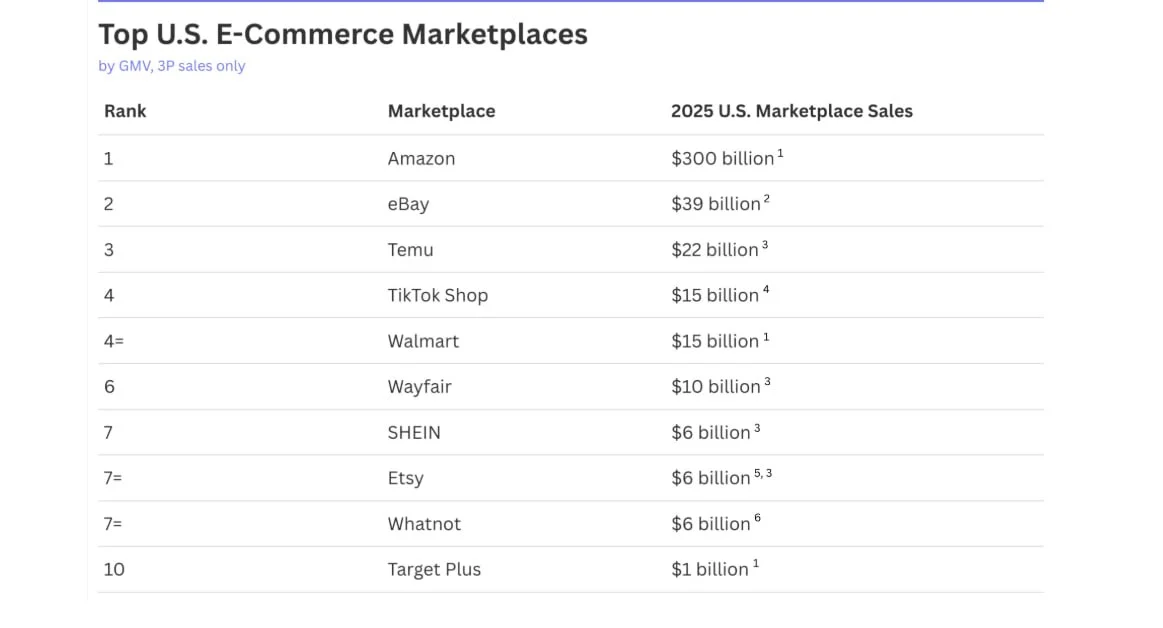Click rank 10 in the Rank column

(x=114, y=569)
